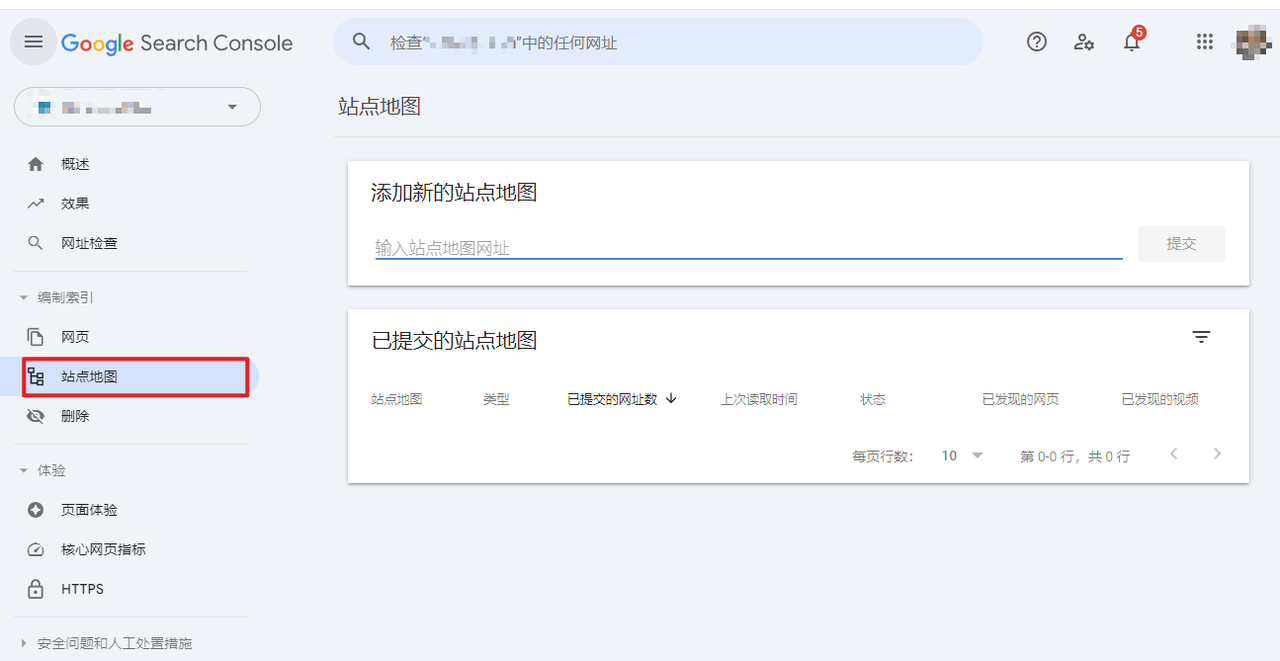Open the 概述 overview page

point(75,164)
